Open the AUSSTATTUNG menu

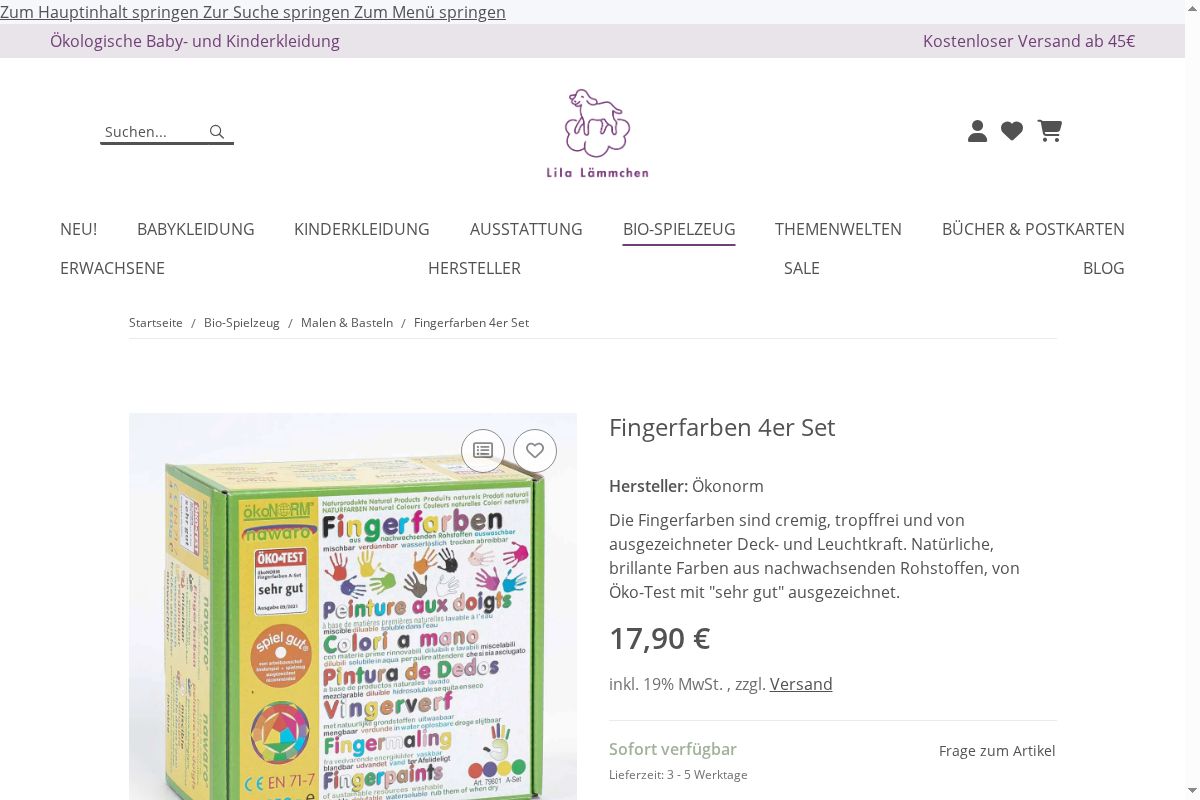[526, 229]
